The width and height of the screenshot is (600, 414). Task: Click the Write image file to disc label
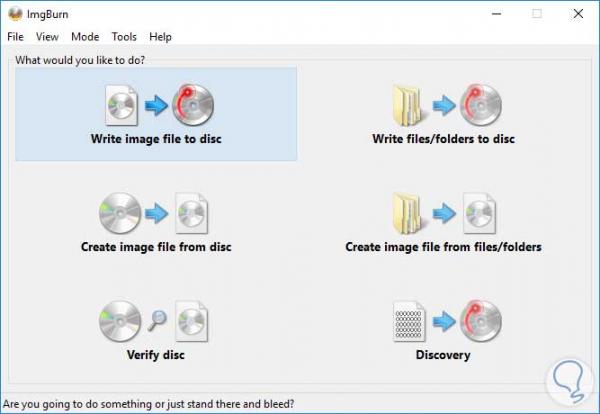click(x=156, y=139)
